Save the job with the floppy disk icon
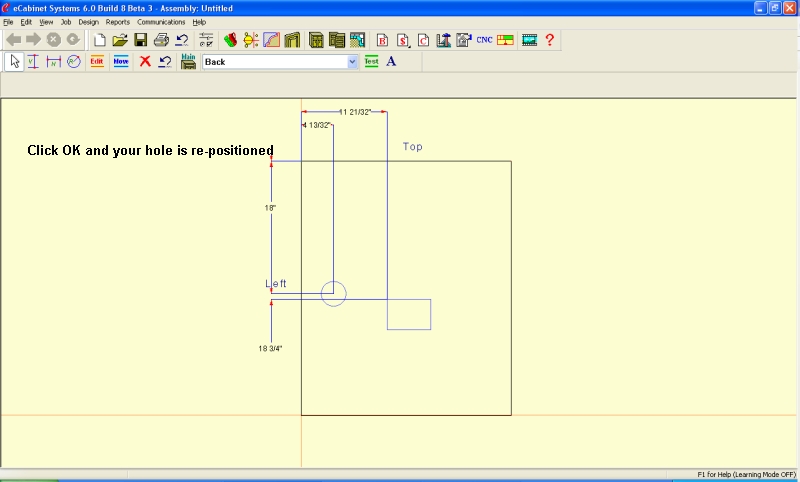The width and height of the screenshot is (800, 482). 140,40
